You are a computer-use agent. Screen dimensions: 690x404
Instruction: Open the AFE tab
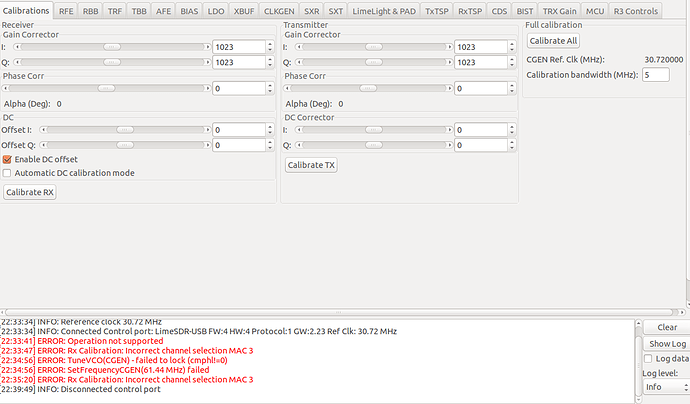click(163, 11)
